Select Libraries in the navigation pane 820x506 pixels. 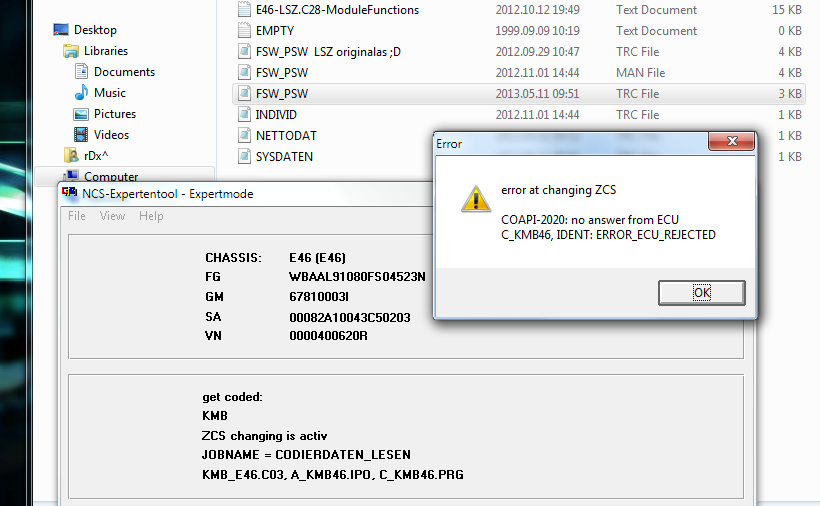[x=105, y=51]
